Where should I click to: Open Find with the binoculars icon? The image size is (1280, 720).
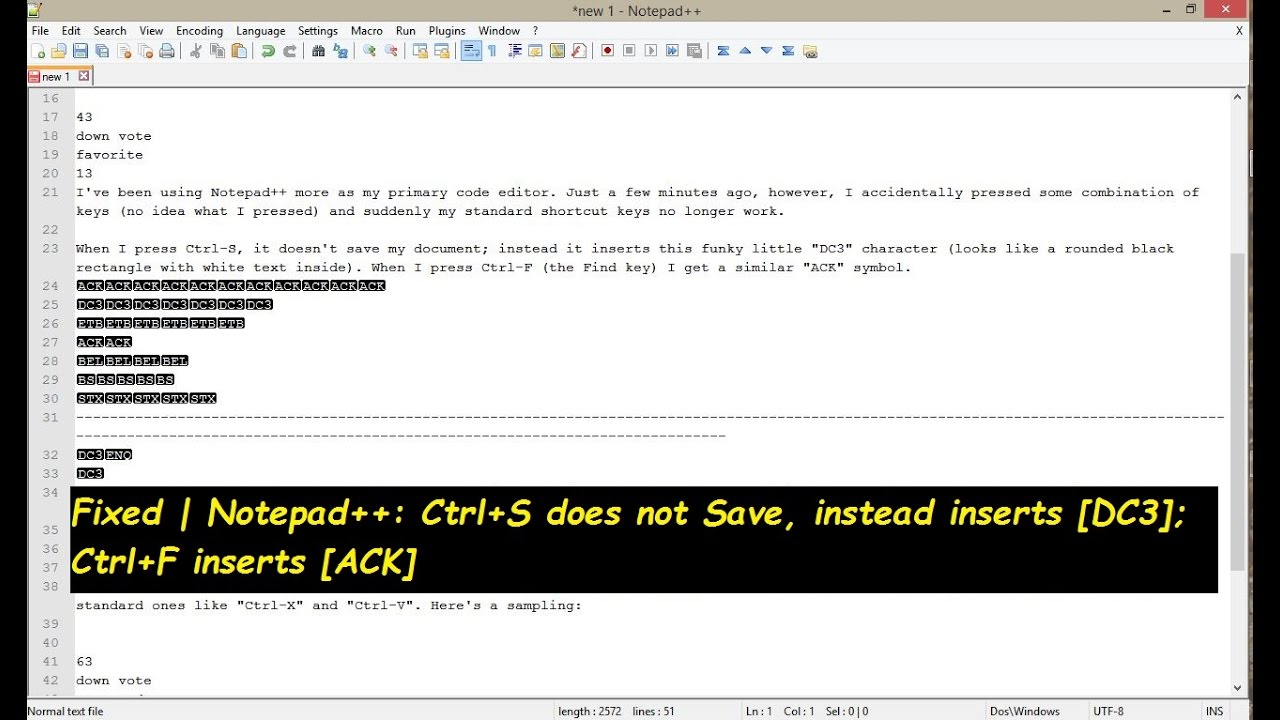[319, 51]
